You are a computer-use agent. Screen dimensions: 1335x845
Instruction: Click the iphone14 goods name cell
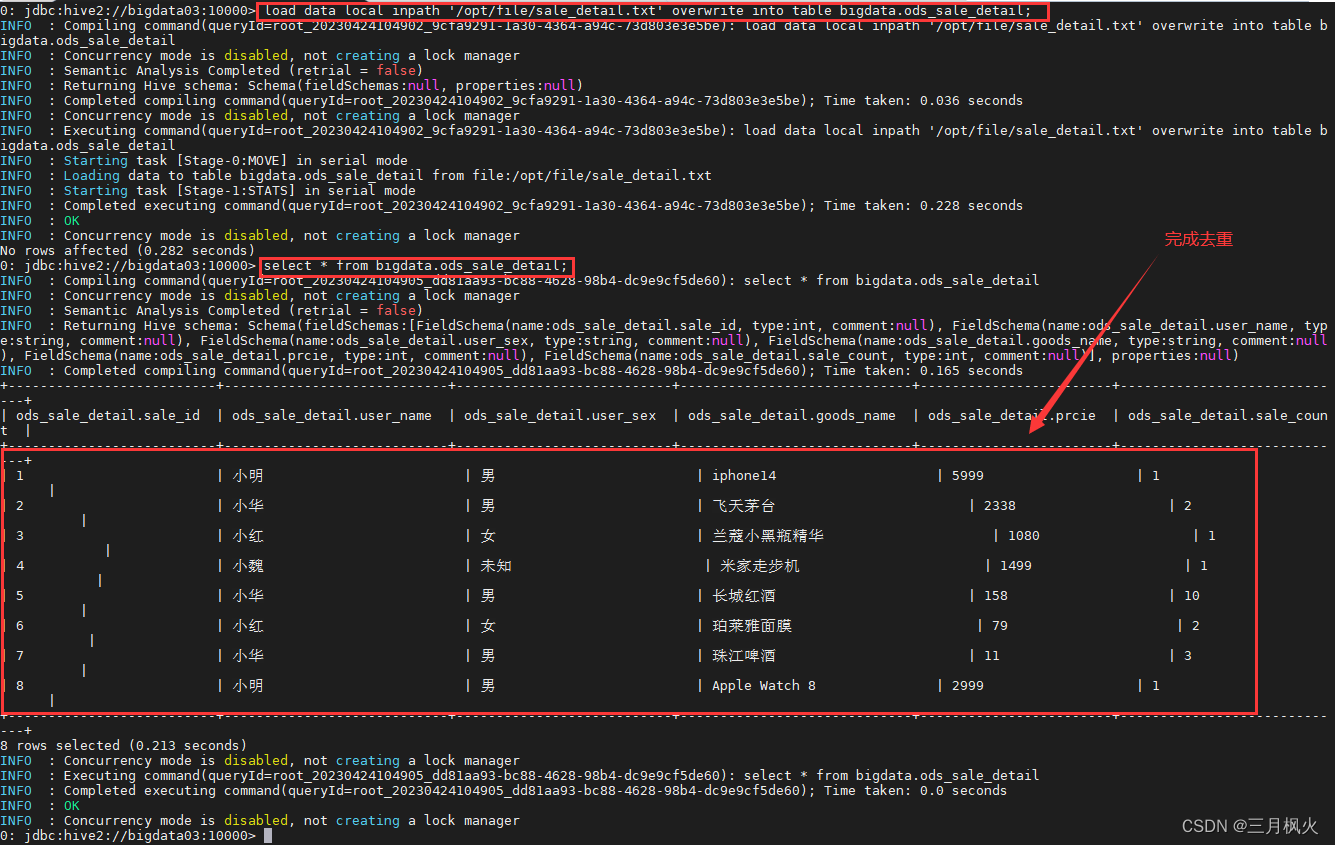point(744,476)
